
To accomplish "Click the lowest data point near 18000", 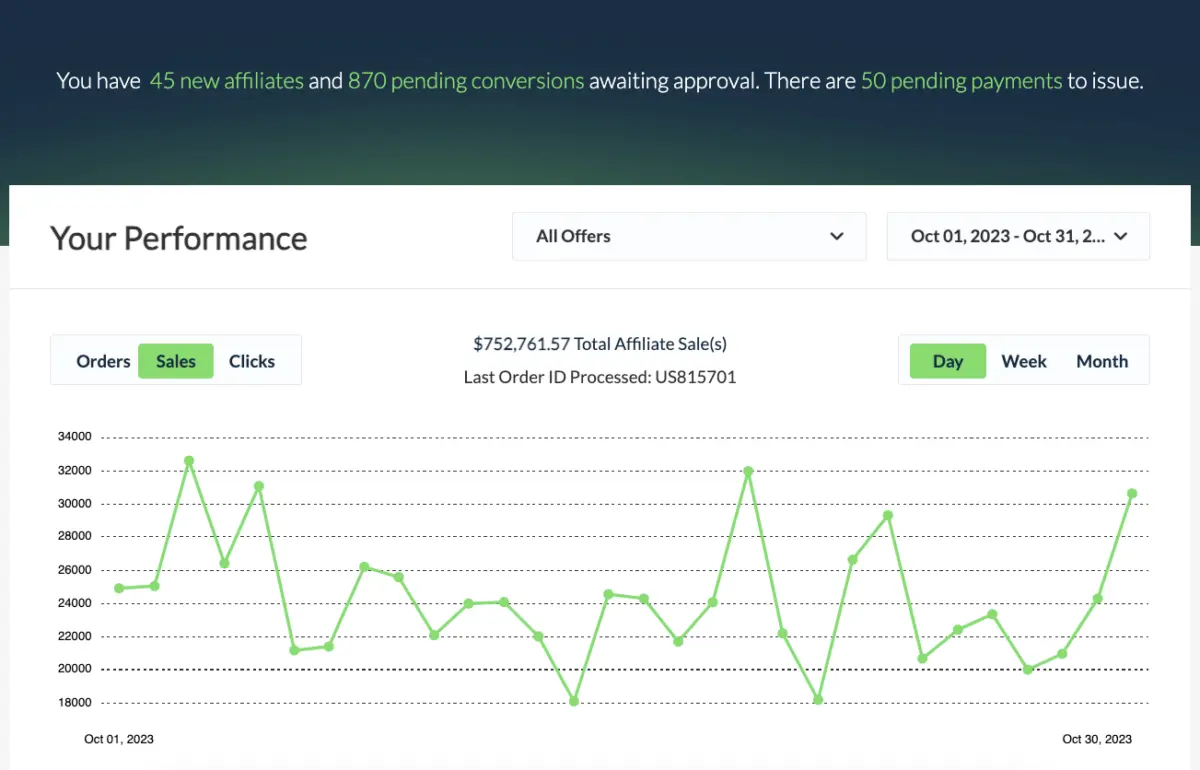I will pyautogui.click(x=573, y=701).
